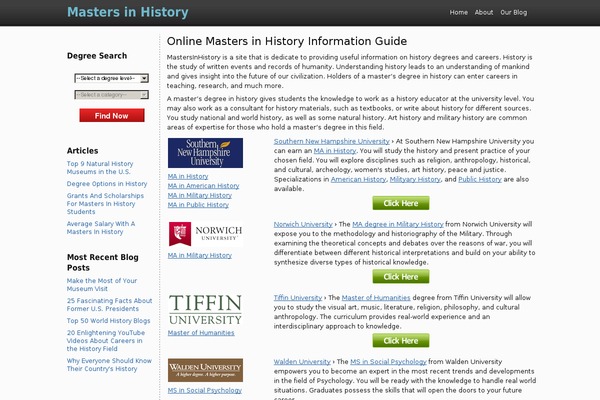The image size is (600, 400).
Task: Click the Articles sidebar heading
Action: pos(82,151)
